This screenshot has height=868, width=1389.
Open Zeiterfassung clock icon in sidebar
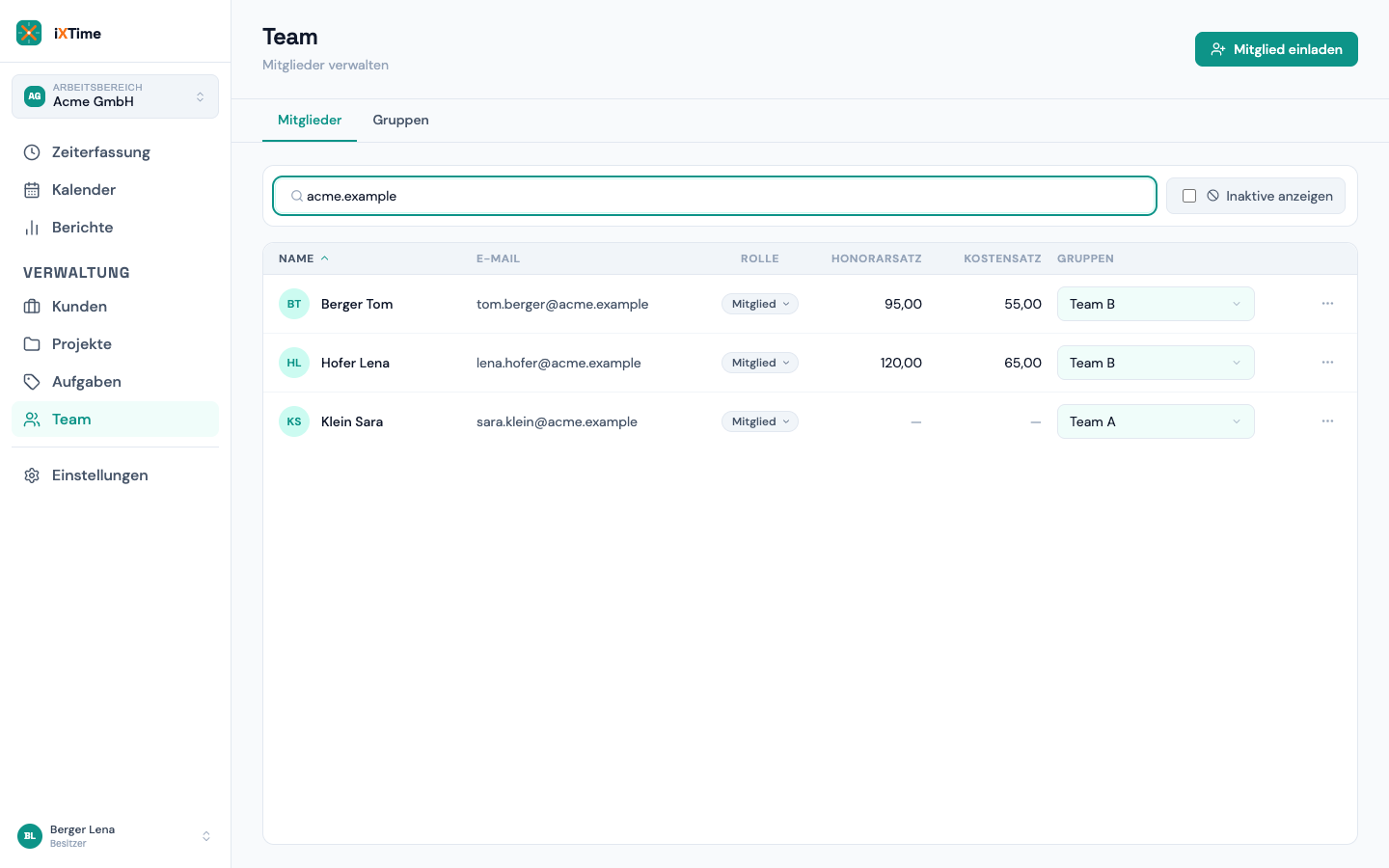(32, 152)
